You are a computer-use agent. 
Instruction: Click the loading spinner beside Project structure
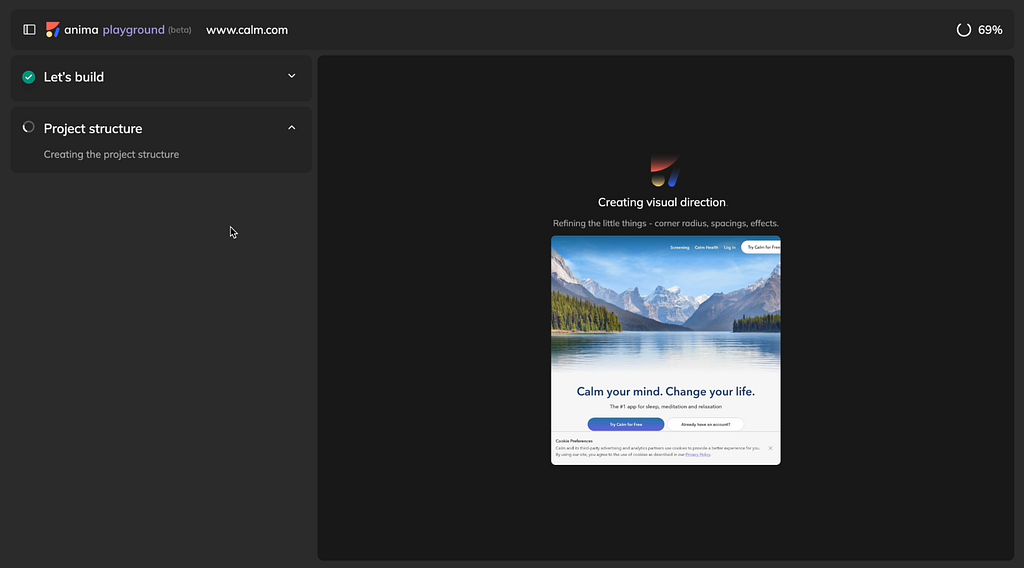(x=28, y=127)
